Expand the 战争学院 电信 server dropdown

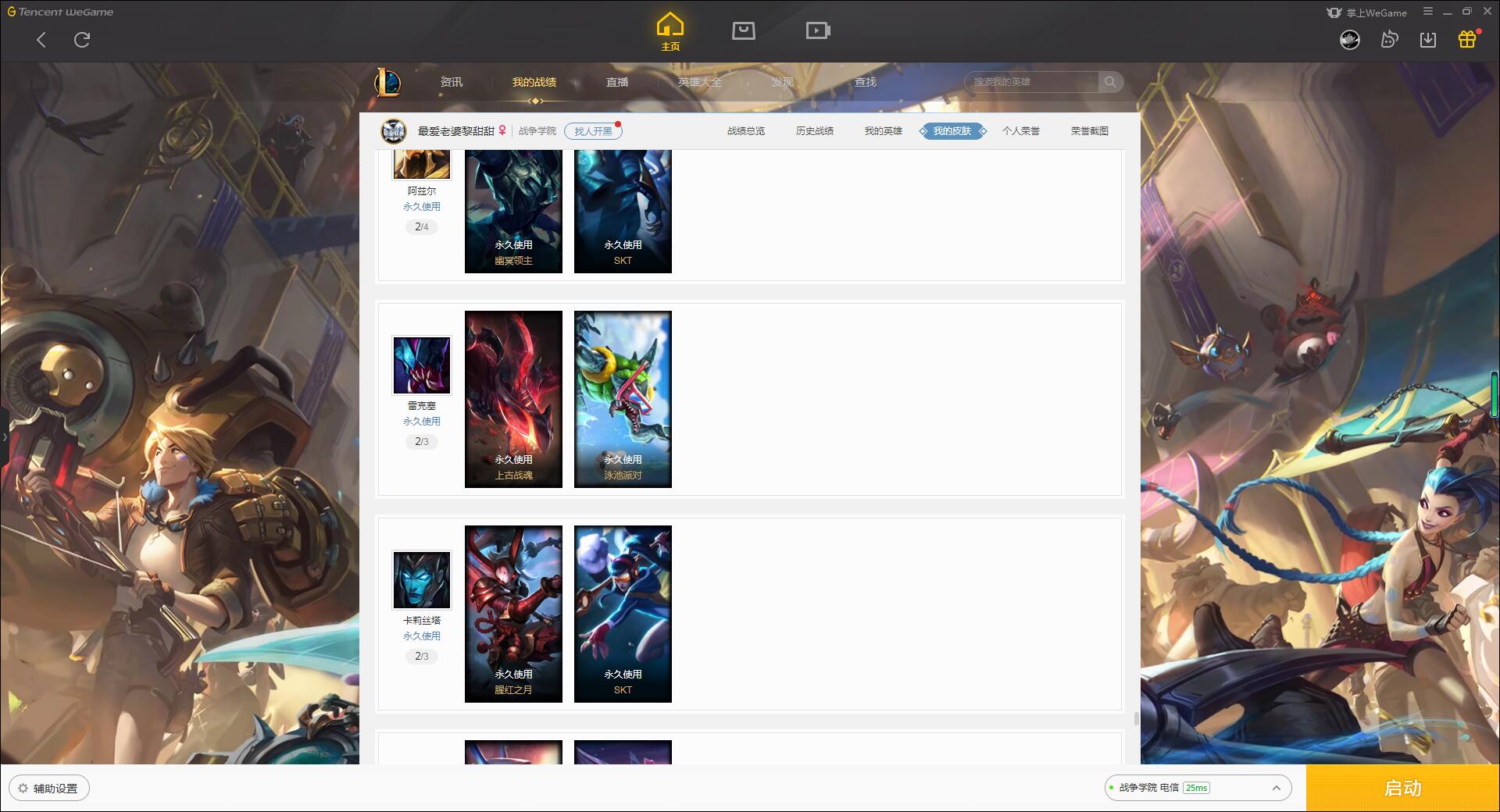(1198, 788)
